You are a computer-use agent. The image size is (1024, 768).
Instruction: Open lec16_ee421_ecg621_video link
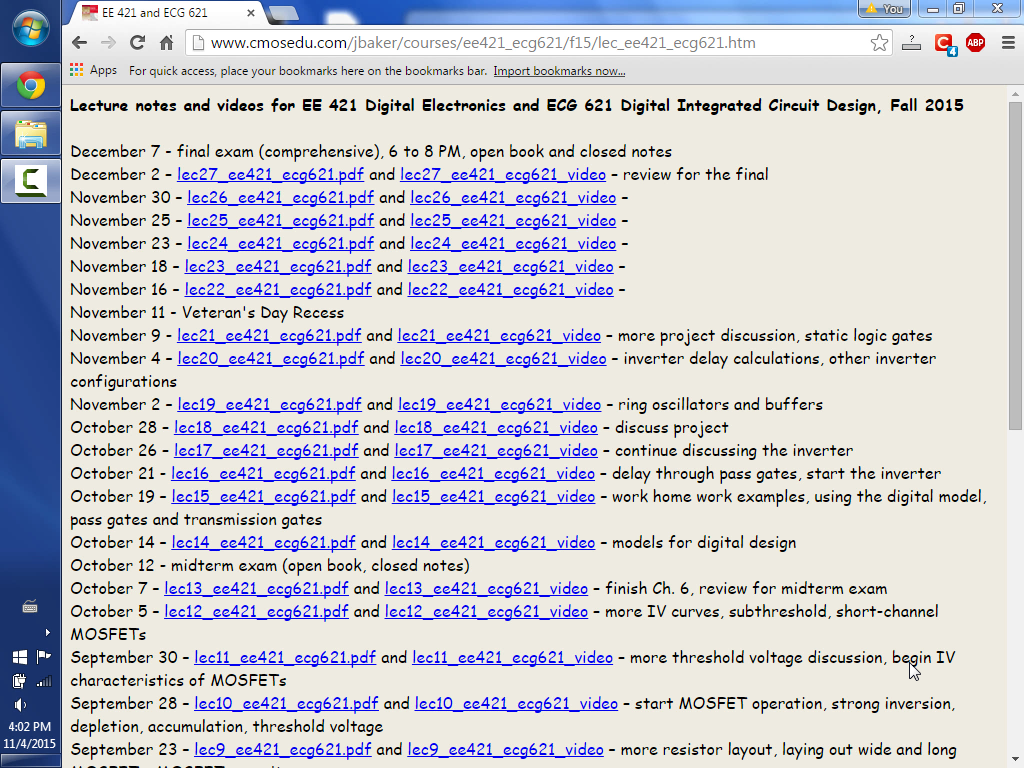(x=493, y=473)
